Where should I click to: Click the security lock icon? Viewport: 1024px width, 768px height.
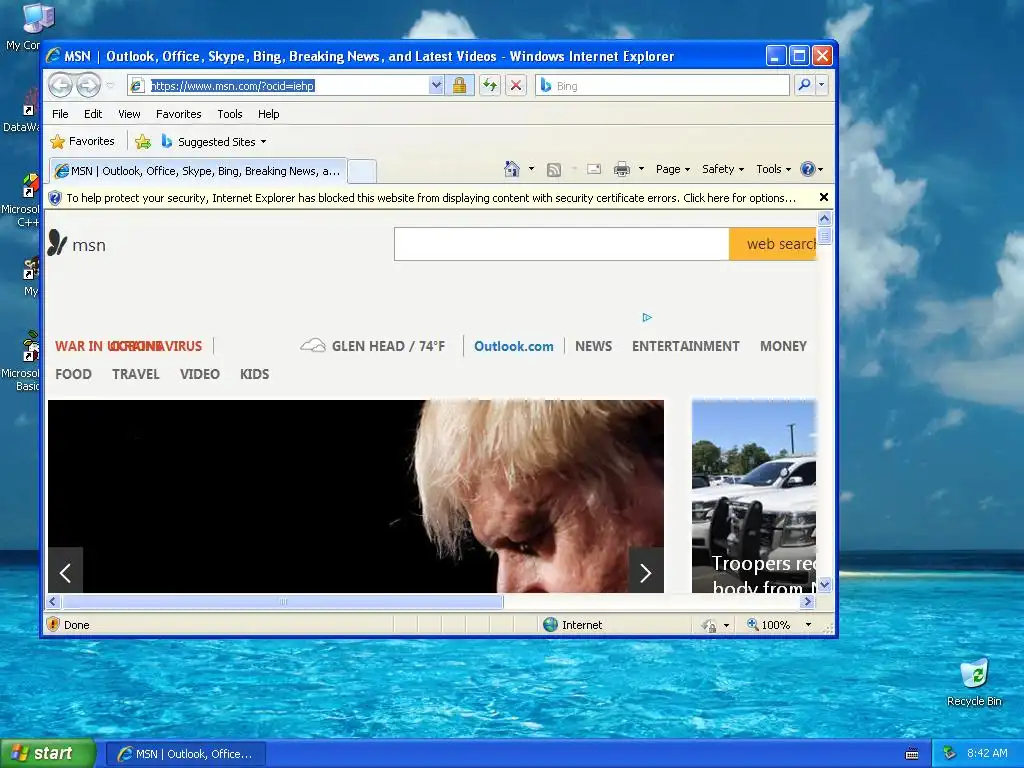(459, 86)
